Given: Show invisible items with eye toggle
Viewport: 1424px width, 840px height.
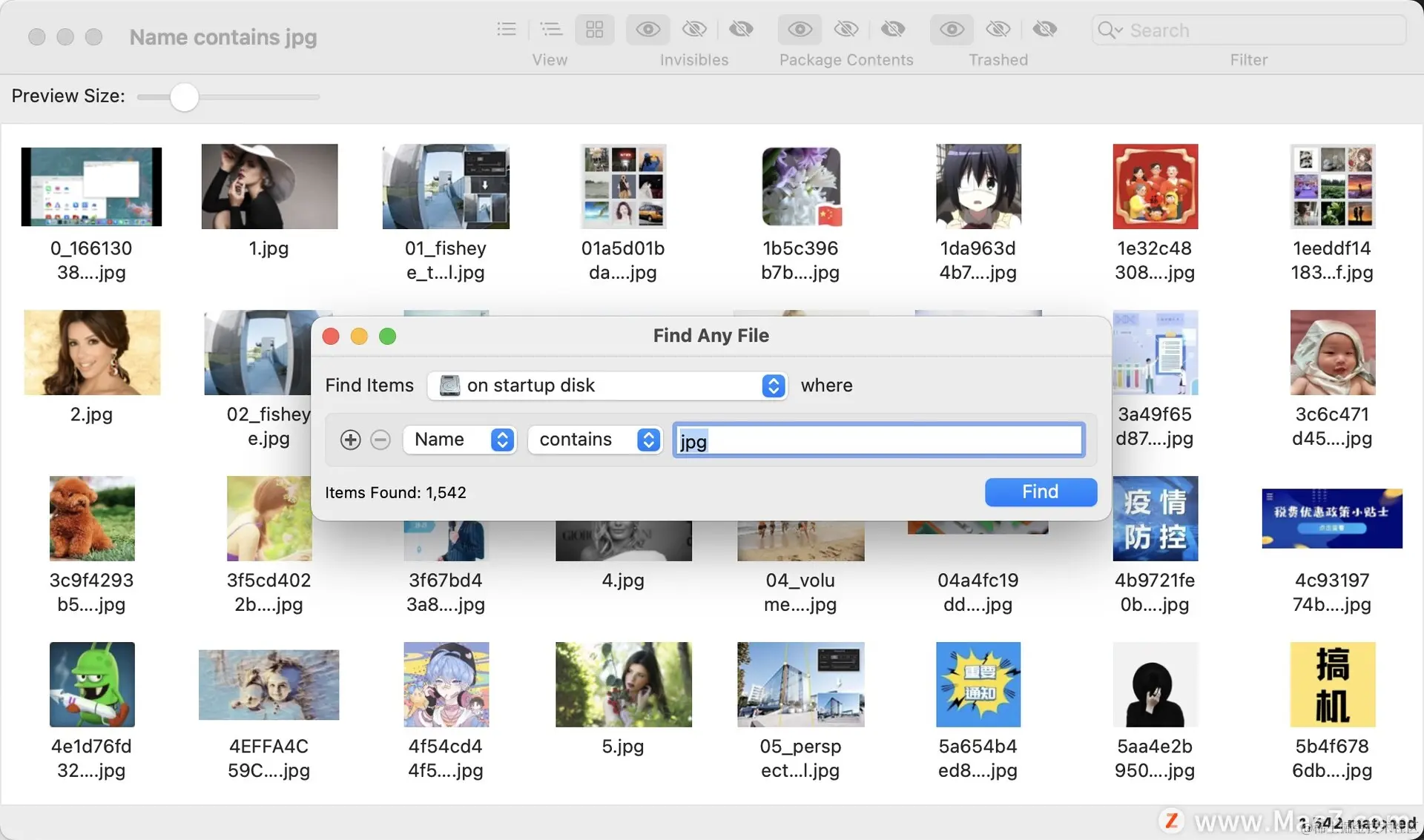Looking at the screenshot, I should click(647, 30).
